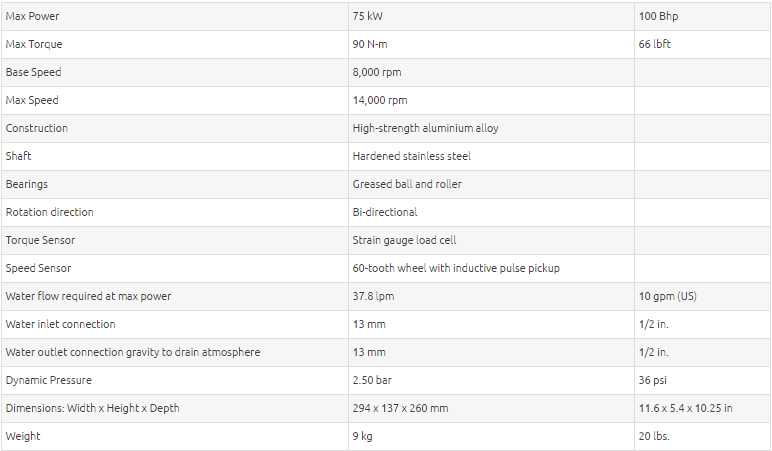The image size is (772, 451).
Task: Click the 14,000 rpm max speed value
Action: [x=380, y=100]
